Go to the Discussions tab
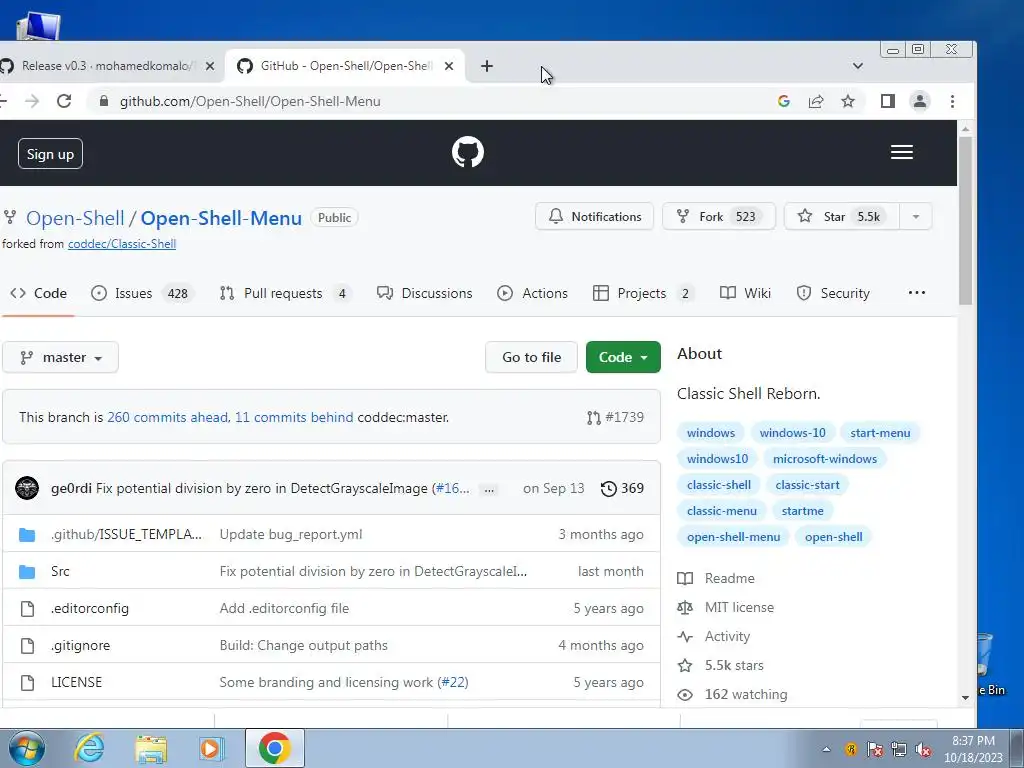1024x768 pixels. [x=424, y=293]
